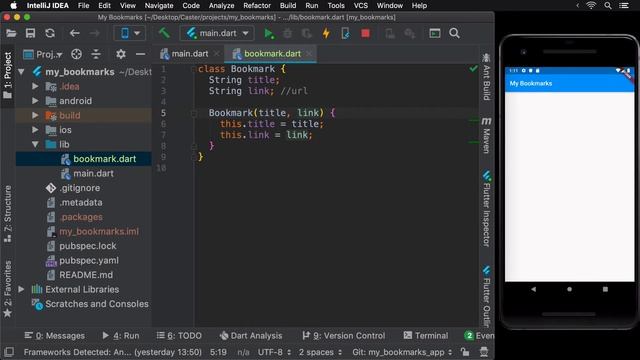Image resolution: width=640 pixels, height=360 pixels.
Task: Open the main.dart run configuration dropdown
Action: [217, 33]
